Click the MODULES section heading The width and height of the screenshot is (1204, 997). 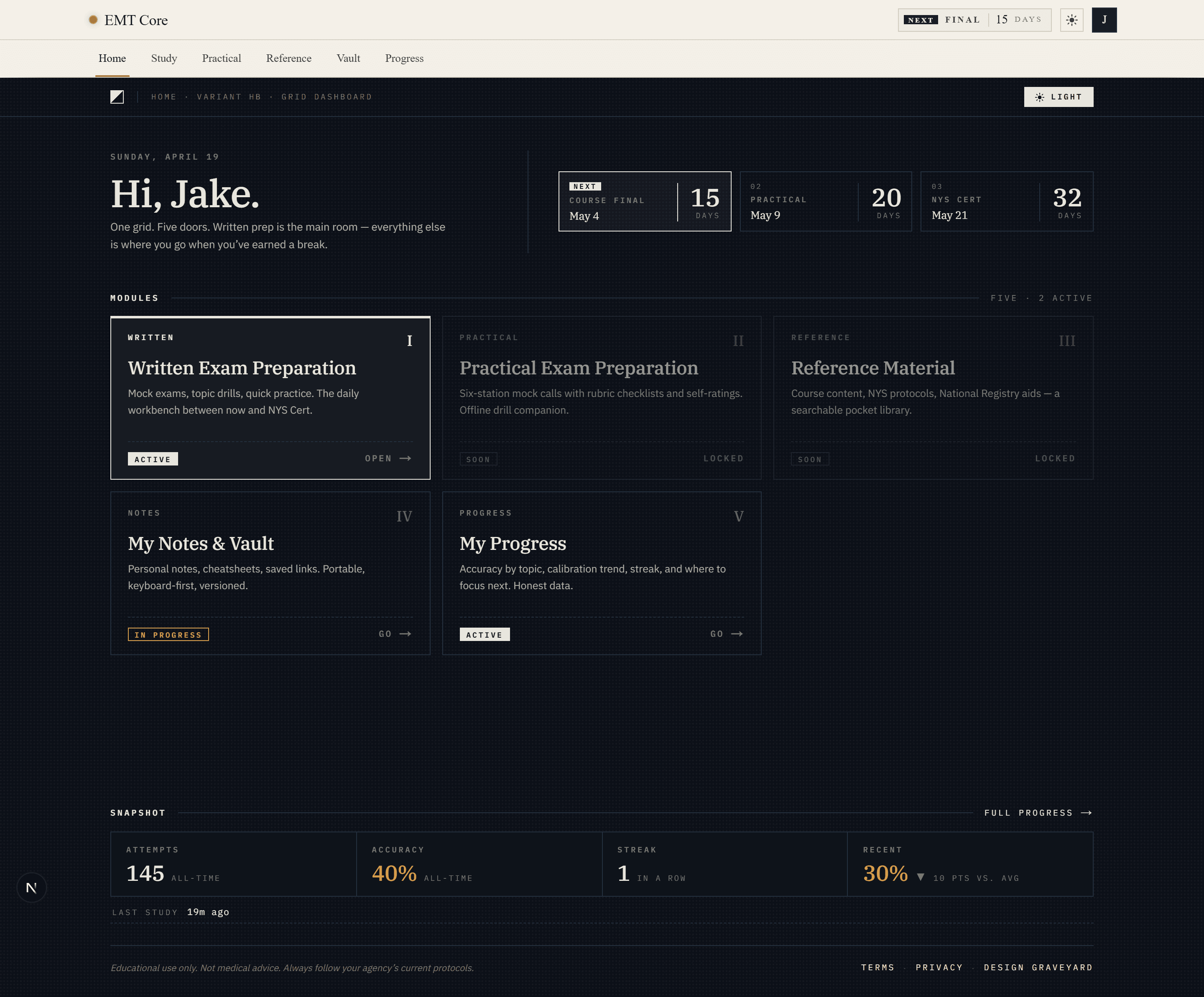pyautogui.click(x=135, y=298)
